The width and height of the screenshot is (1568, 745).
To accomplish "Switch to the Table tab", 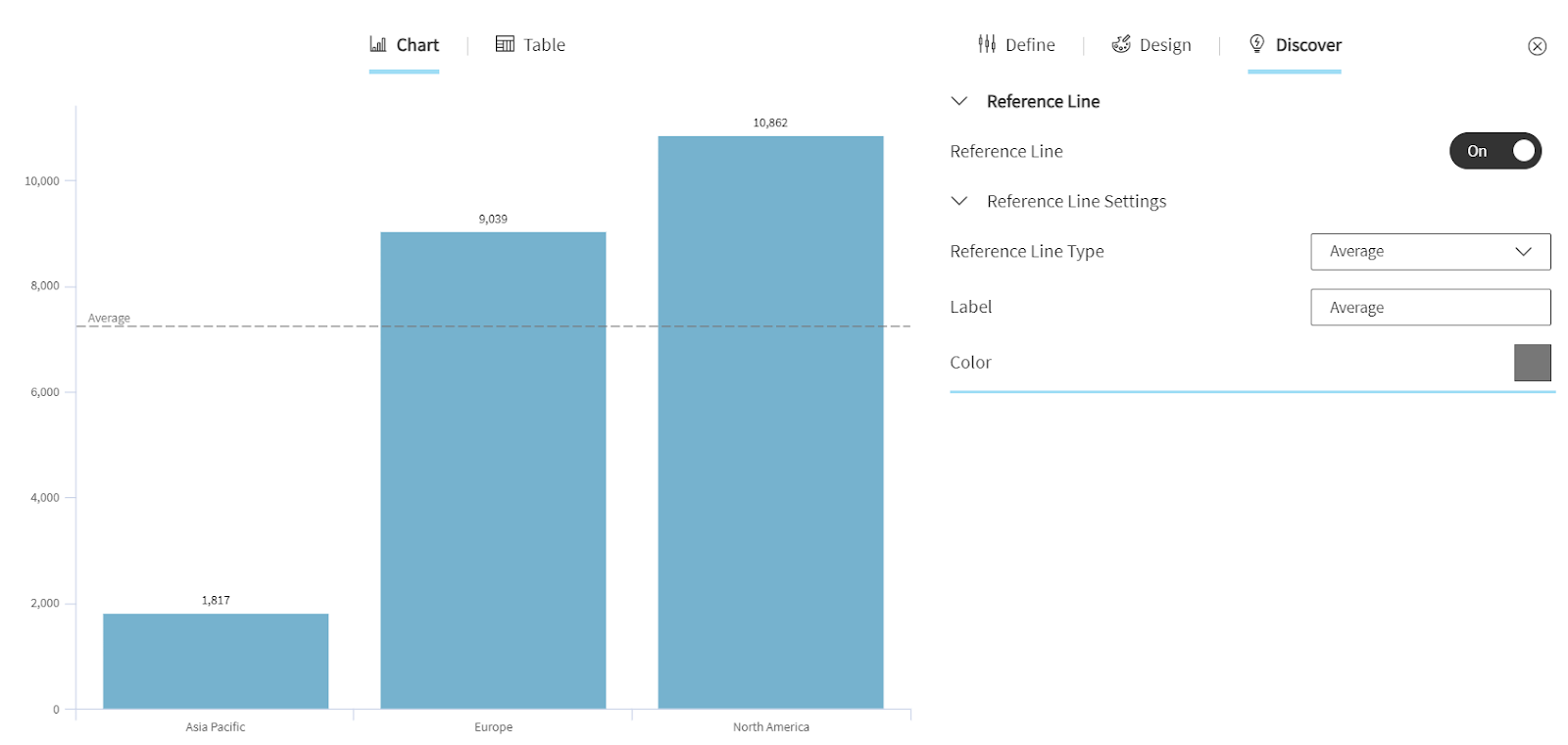I will pyautogui.click(x=544, y=45).
